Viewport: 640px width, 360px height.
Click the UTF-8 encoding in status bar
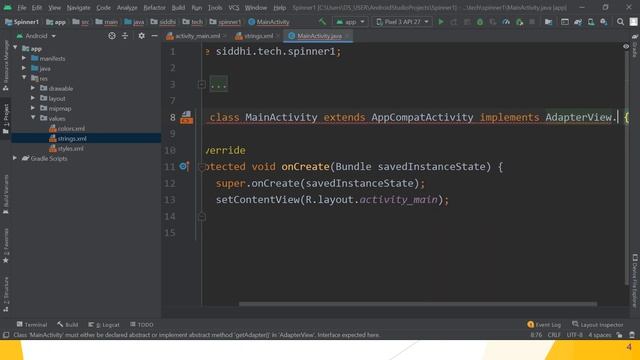tap(575, 335)
